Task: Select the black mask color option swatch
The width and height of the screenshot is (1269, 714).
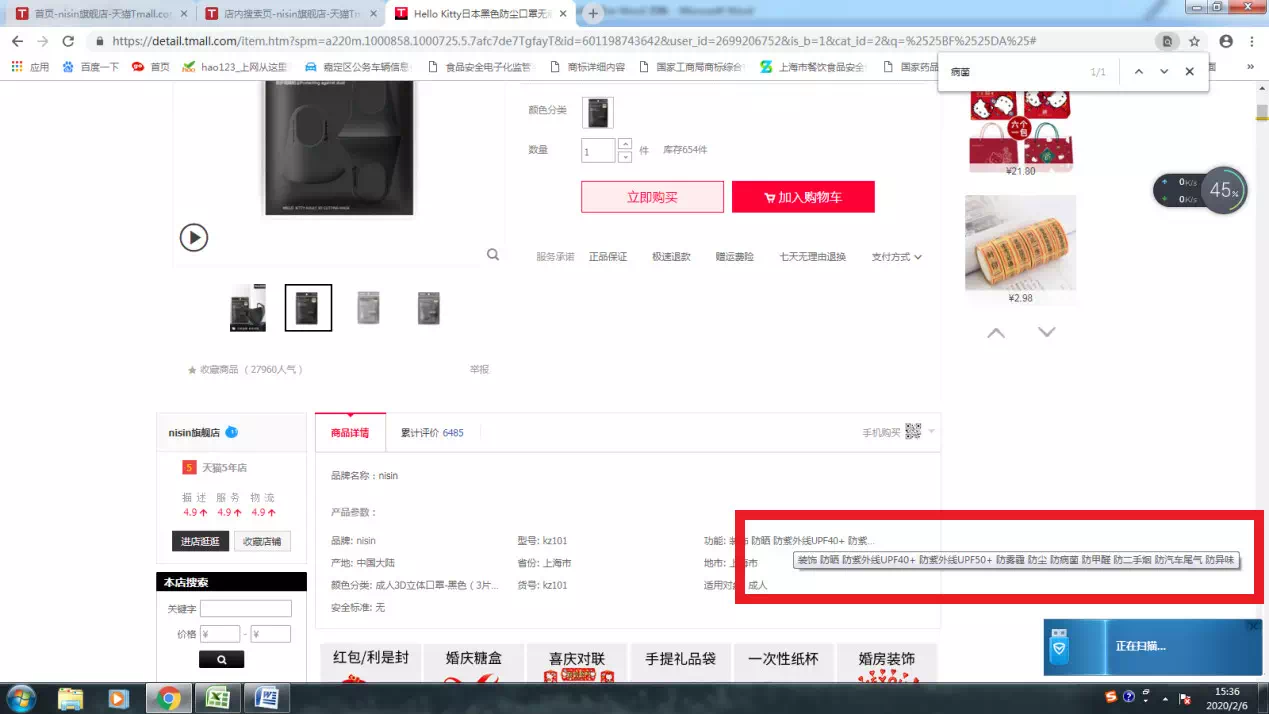Action: [598, 112]
